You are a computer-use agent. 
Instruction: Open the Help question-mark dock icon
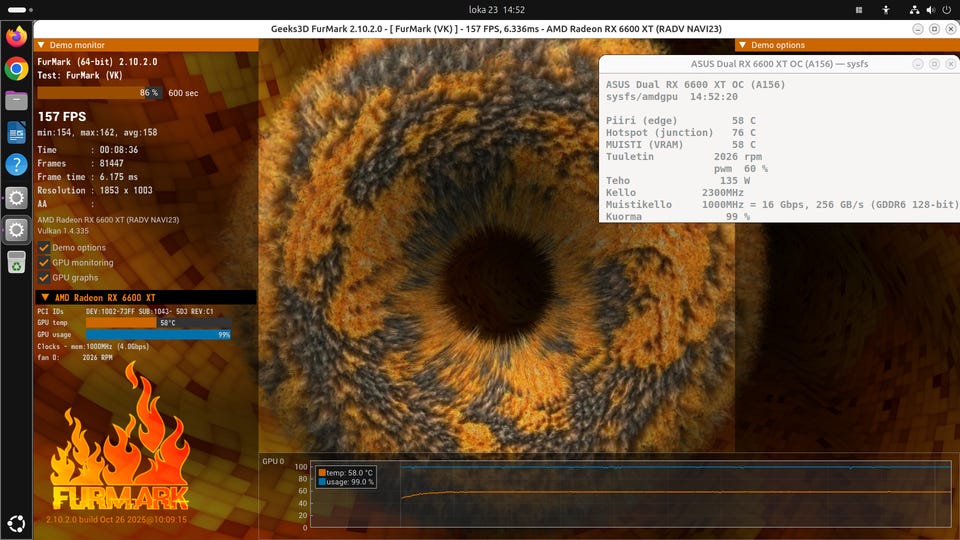[17, 165]
